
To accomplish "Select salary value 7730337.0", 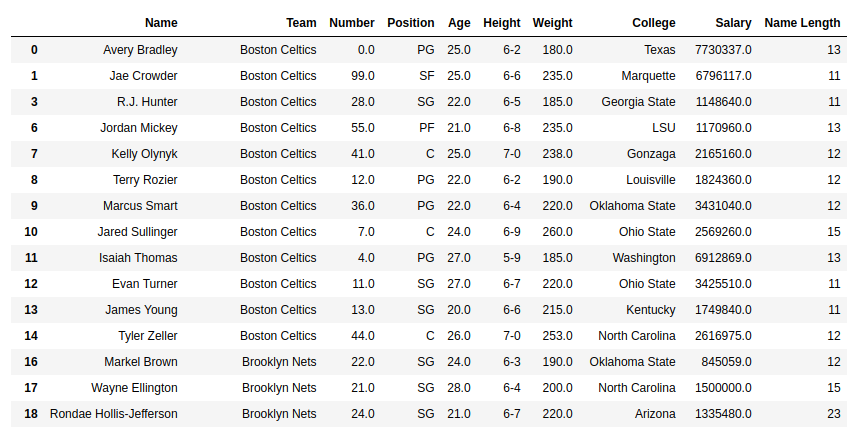I will point(723,50).
